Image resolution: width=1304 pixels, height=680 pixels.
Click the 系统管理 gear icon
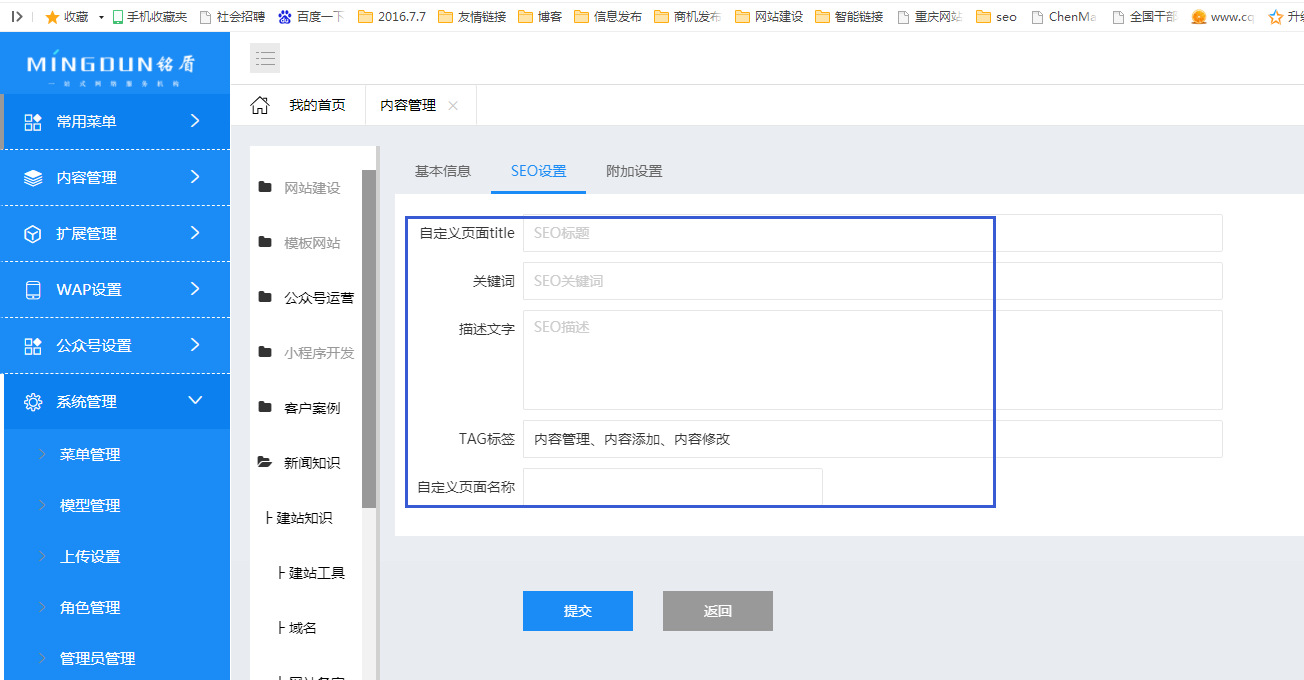(33, 402)
